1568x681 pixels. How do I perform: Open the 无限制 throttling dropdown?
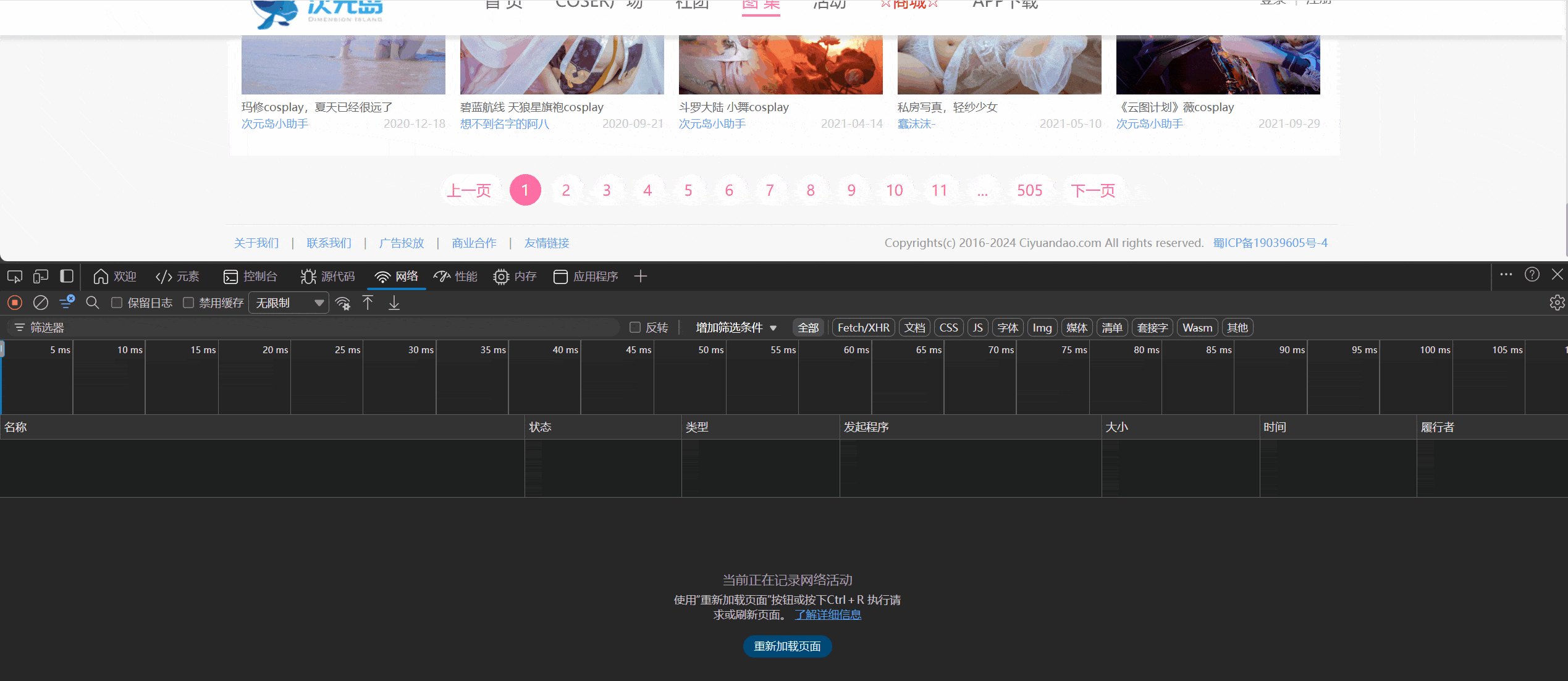pos(289,303)
